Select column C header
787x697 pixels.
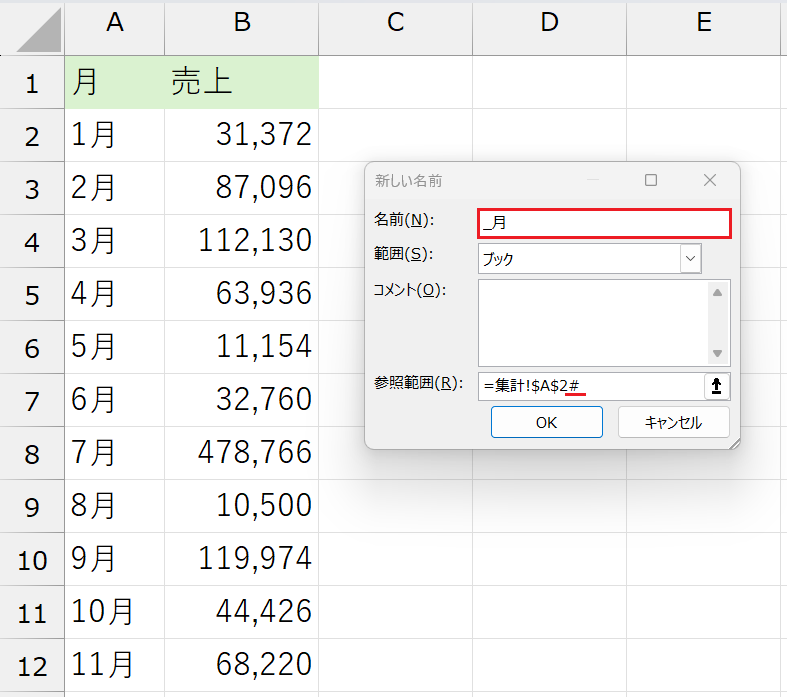tap(396, 28)
